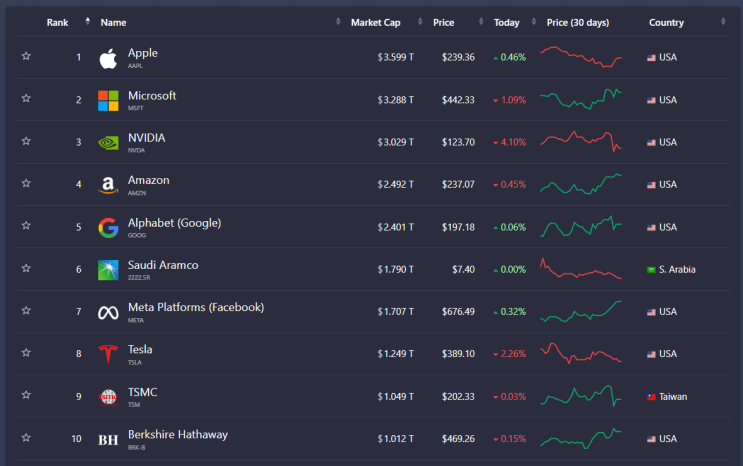The image size is (743, 466).
Task: Toggle favorite star for NVIDIA row
Action: point(26,142)
